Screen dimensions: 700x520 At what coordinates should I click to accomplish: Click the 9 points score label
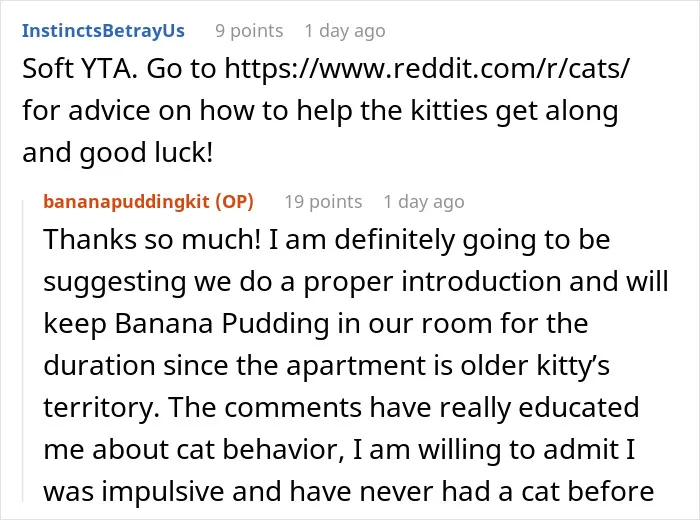click(249, 31)
